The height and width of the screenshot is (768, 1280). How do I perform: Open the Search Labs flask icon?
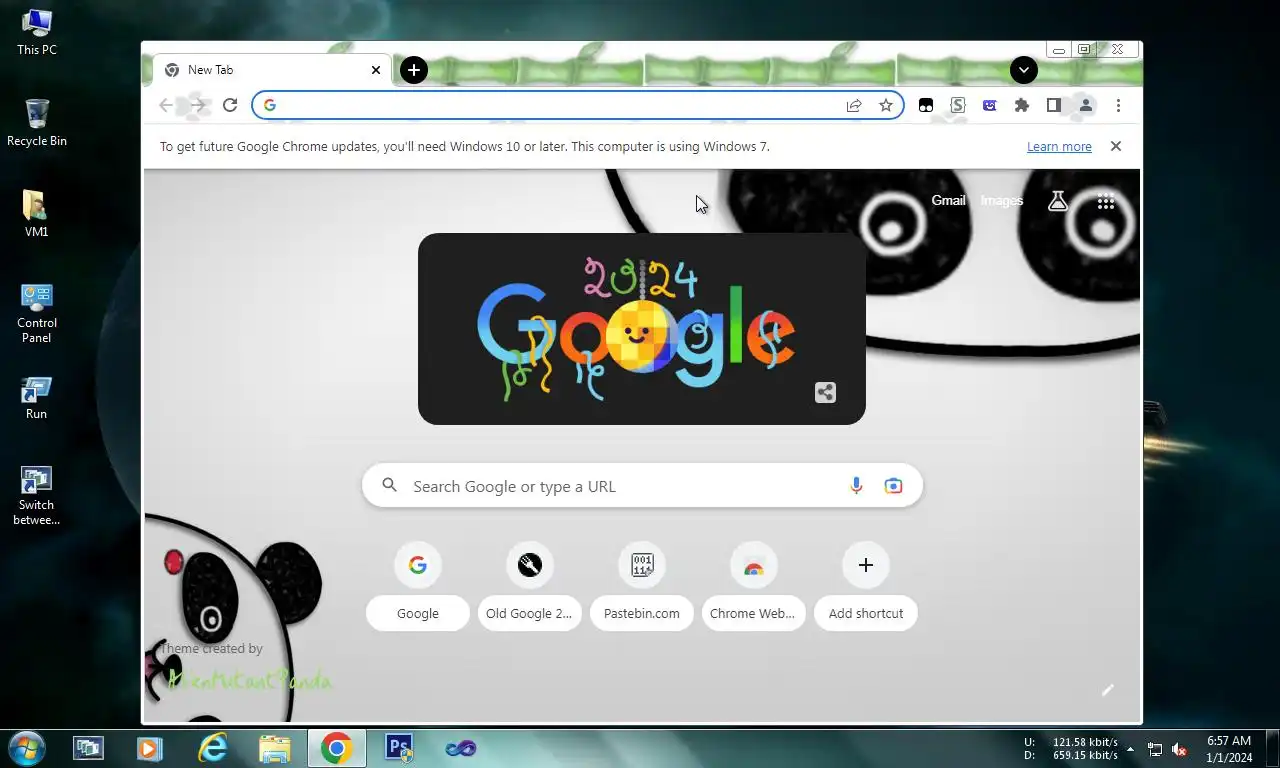point(1057,201)
